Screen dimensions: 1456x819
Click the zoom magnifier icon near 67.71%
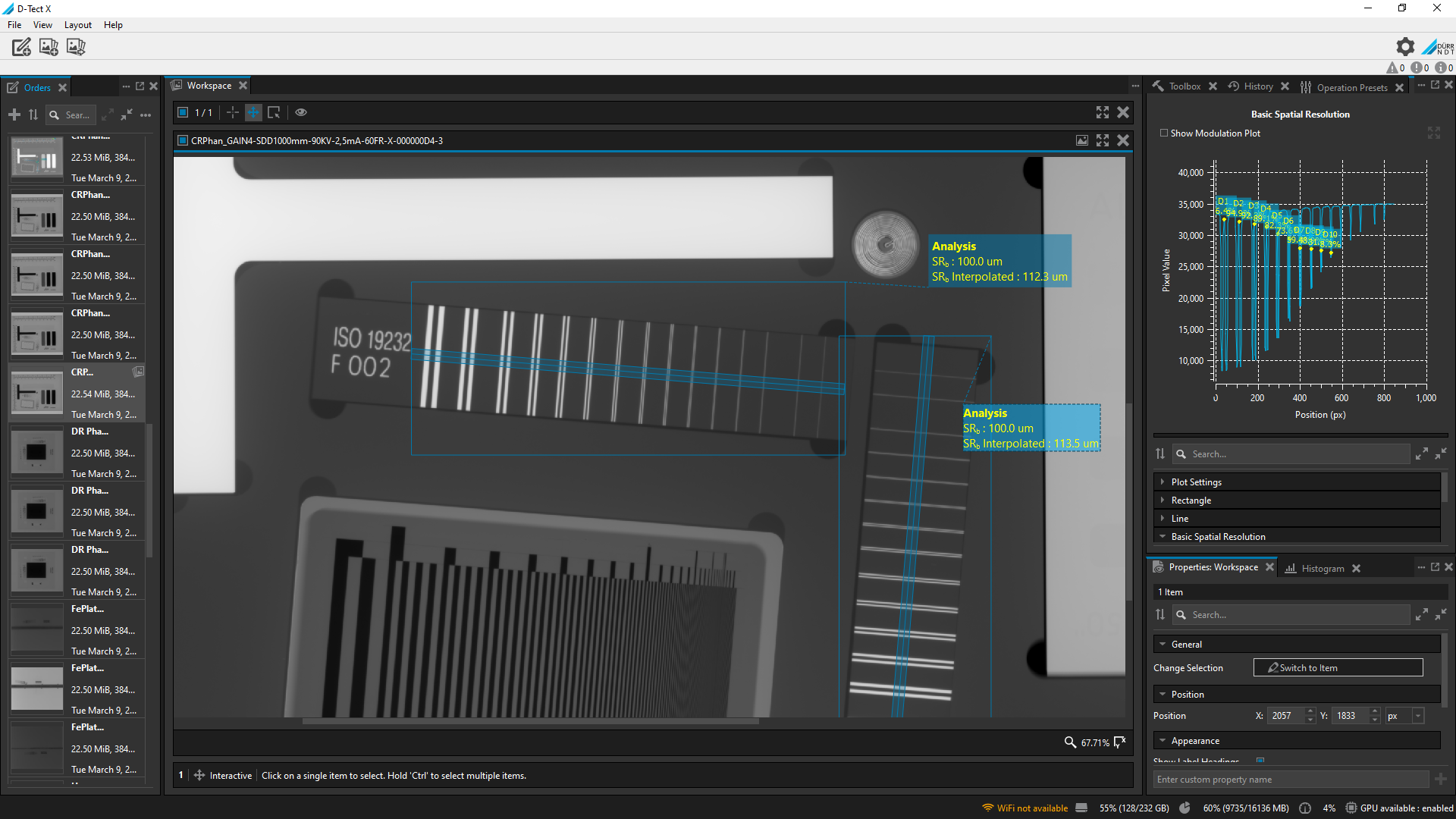click(x=1070, y=742)
